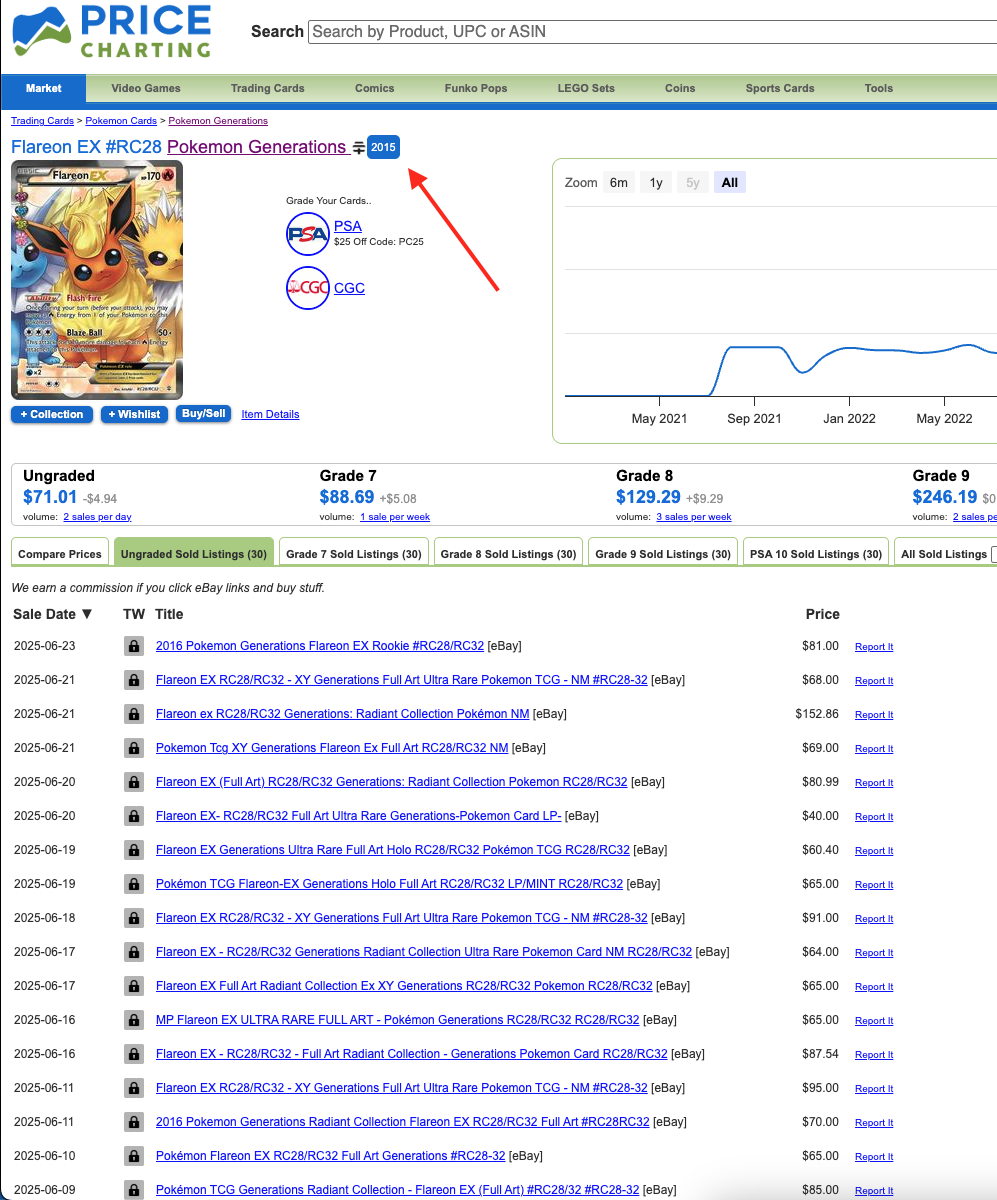Follow the Pokemon Cards breadcrumb link
The image size is (997, 1200).
pos(121,121)
